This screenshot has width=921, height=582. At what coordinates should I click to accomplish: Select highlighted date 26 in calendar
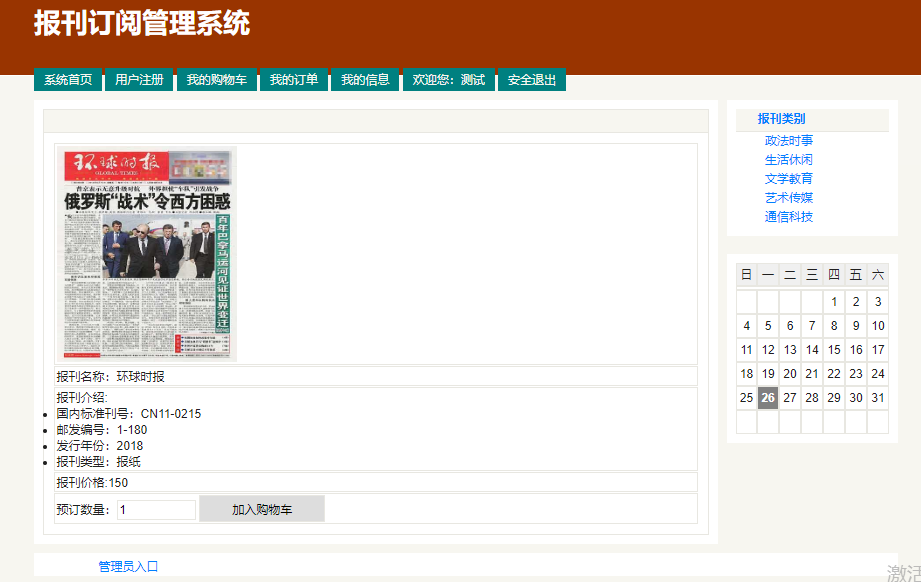[768, 398]
